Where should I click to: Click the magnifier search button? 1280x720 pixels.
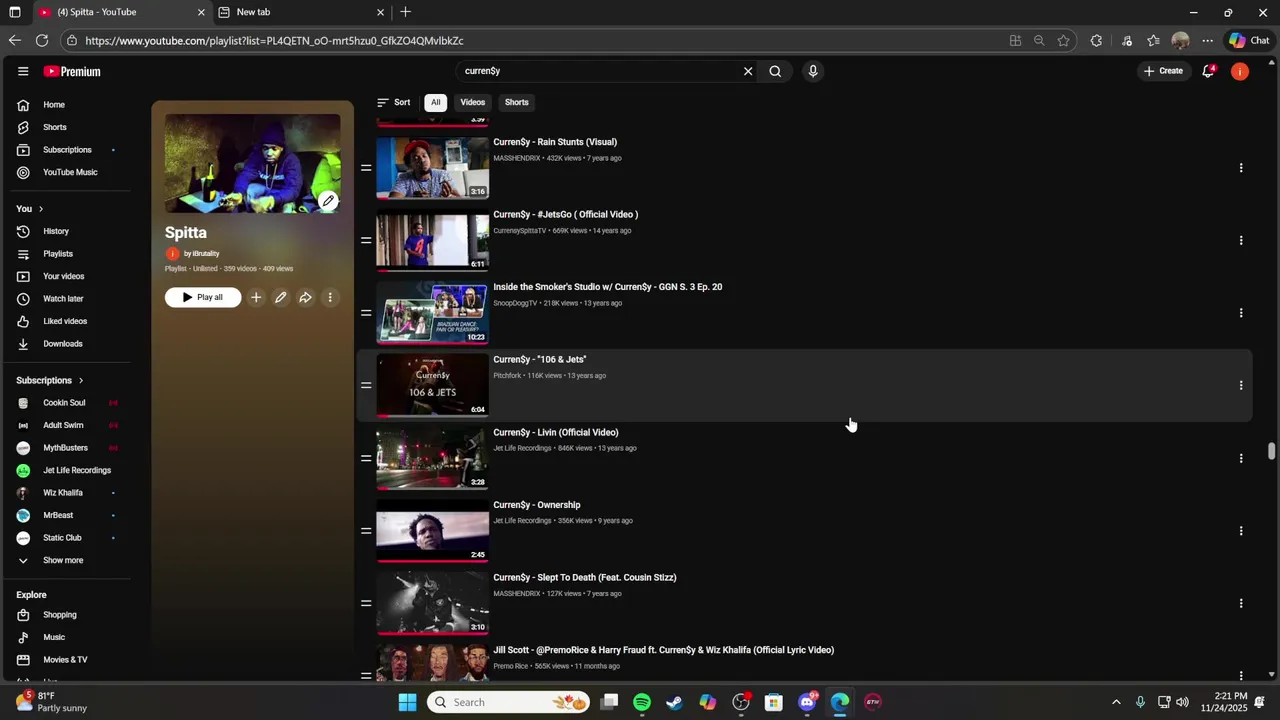[775, 71]
